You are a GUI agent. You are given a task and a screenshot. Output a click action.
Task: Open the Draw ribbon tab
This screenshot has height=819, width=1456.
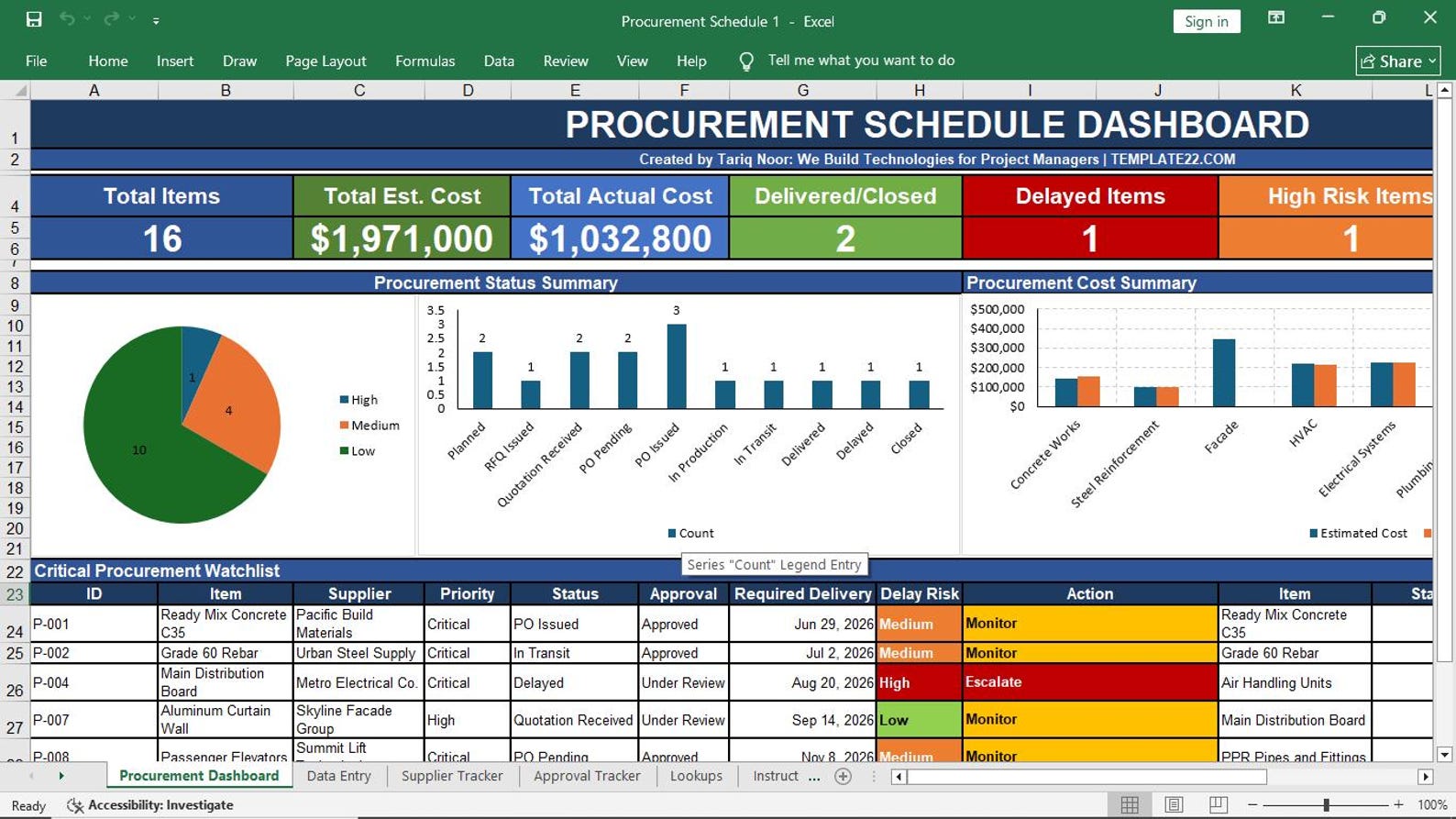pos(239,61)
